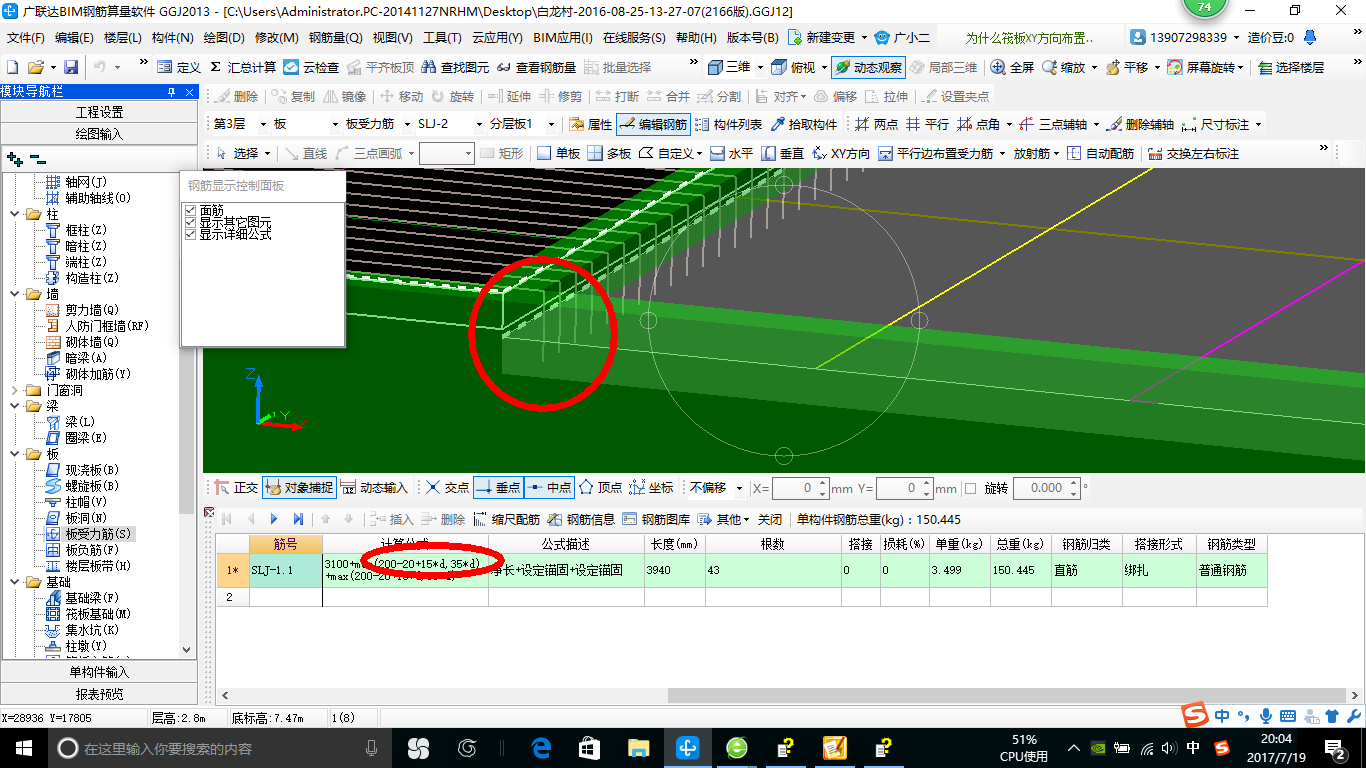Select 多板 multi-slab tool

[x=609, y=153]
